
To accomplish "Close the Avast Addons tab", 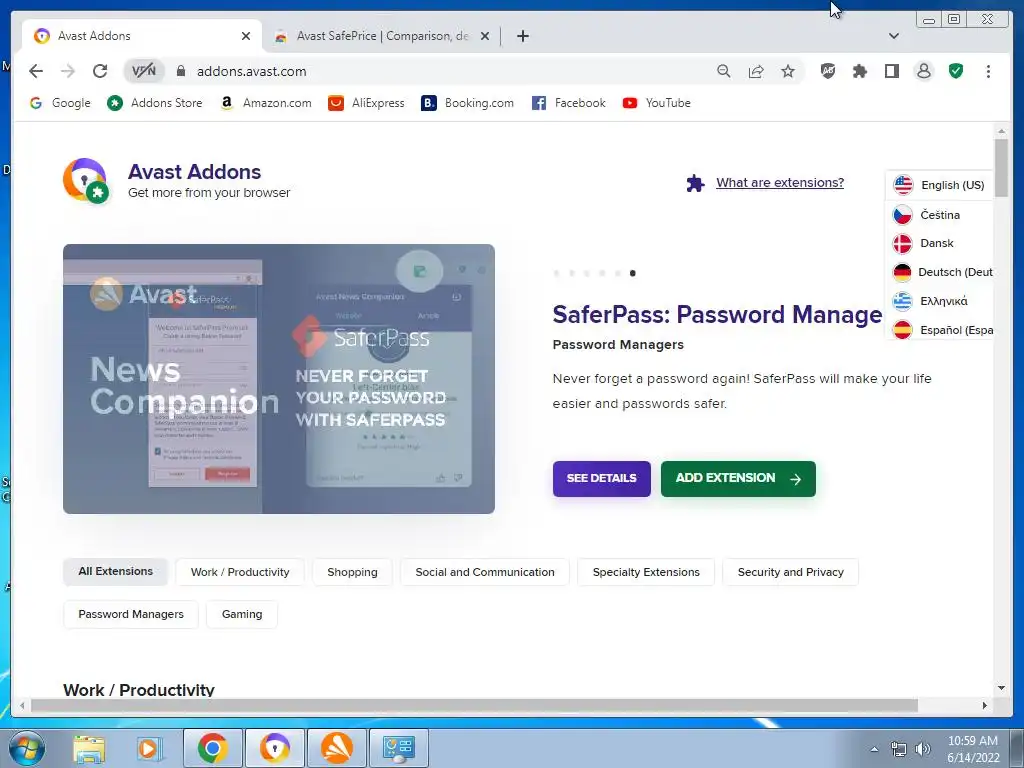I will click(x=246, y=36).
